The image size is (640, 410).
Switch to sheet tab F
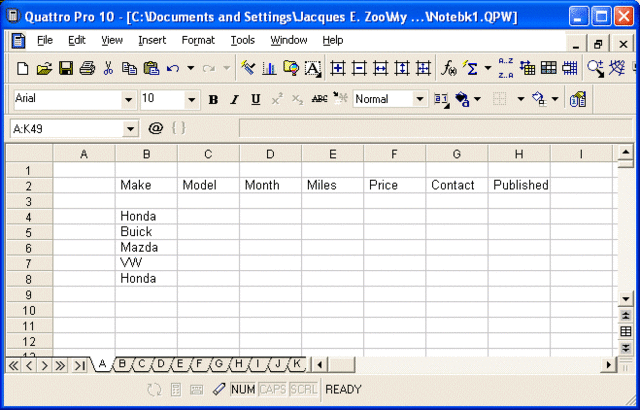coord(199,364)
